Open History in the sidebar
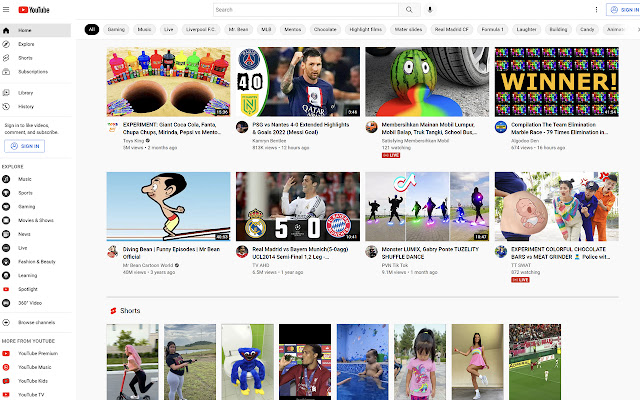 (36, 107)
